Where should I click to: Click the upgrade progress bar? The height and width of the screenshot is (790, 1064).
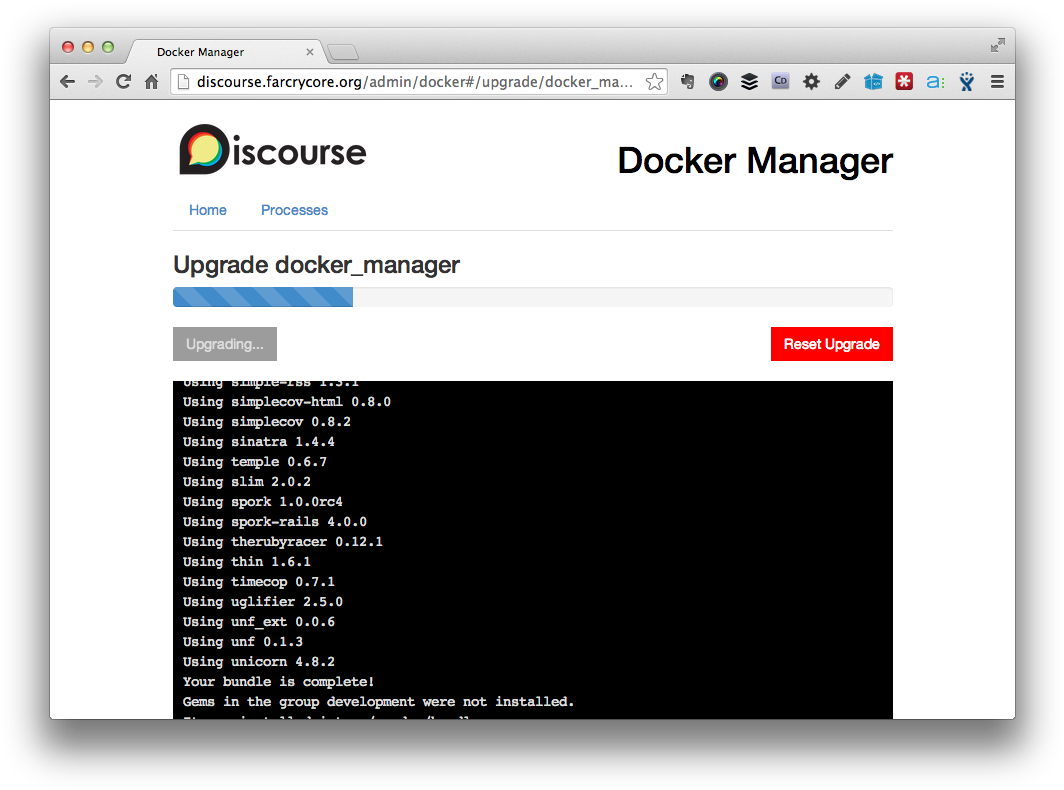click(x=533, y=297)
